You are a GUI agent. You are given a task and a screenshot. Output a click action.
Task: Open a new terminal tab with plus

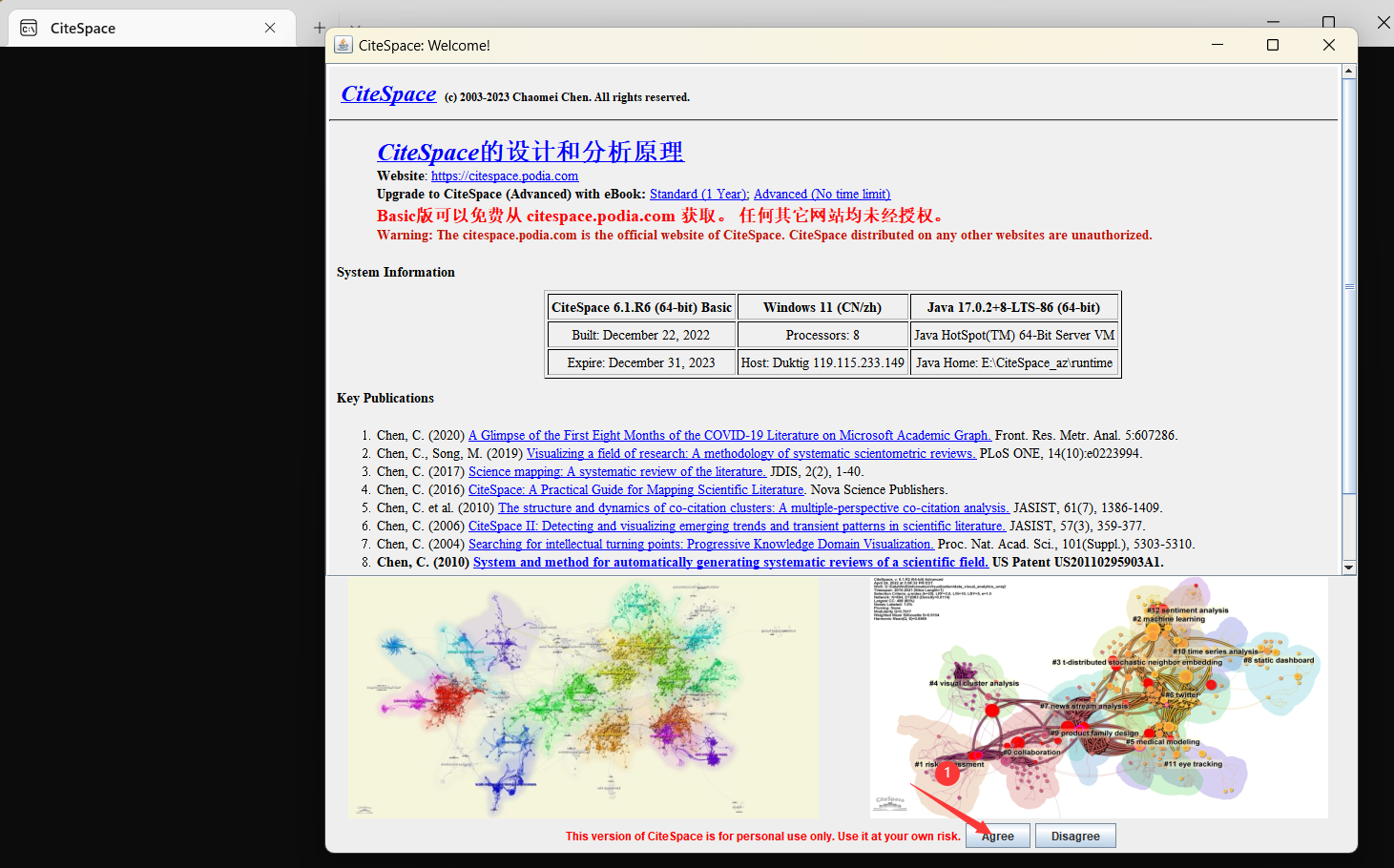click(320, 28)
